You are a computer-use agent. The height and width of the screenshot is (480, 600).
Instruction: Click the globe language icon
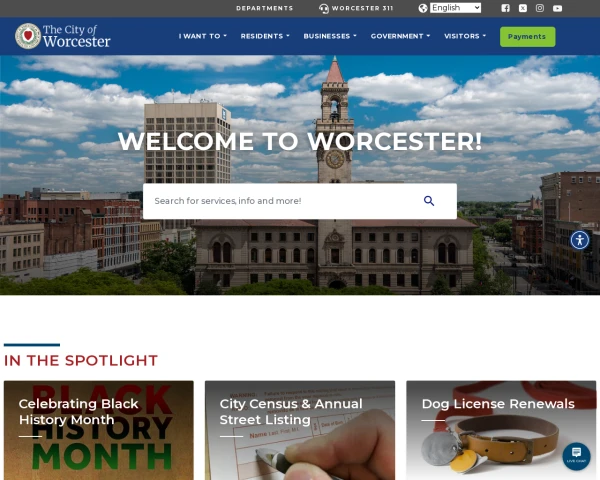click(423, 8)
